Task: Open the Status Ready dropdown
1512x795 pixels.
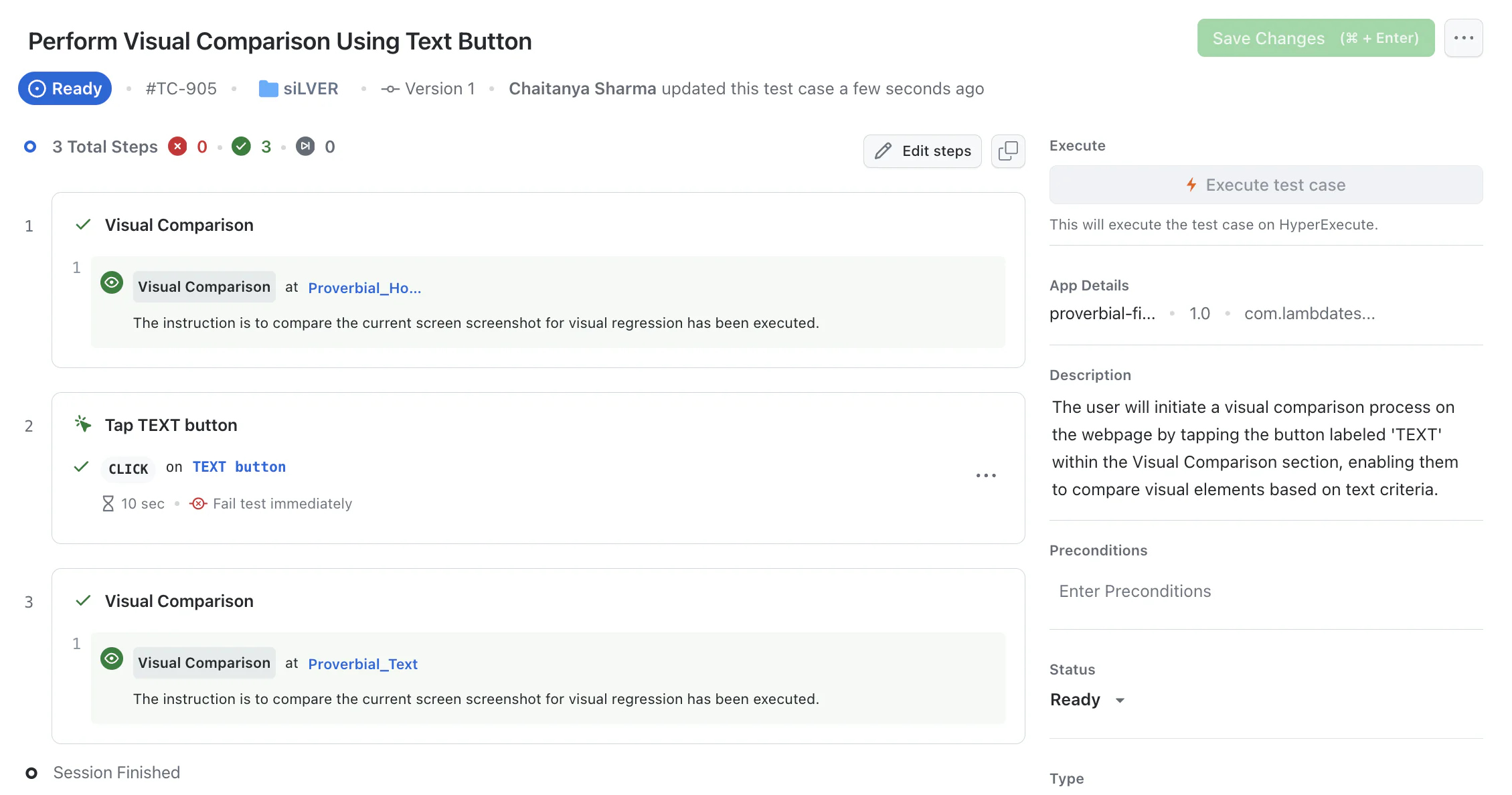Action: pyautogui.click(x=1087, y=700)
